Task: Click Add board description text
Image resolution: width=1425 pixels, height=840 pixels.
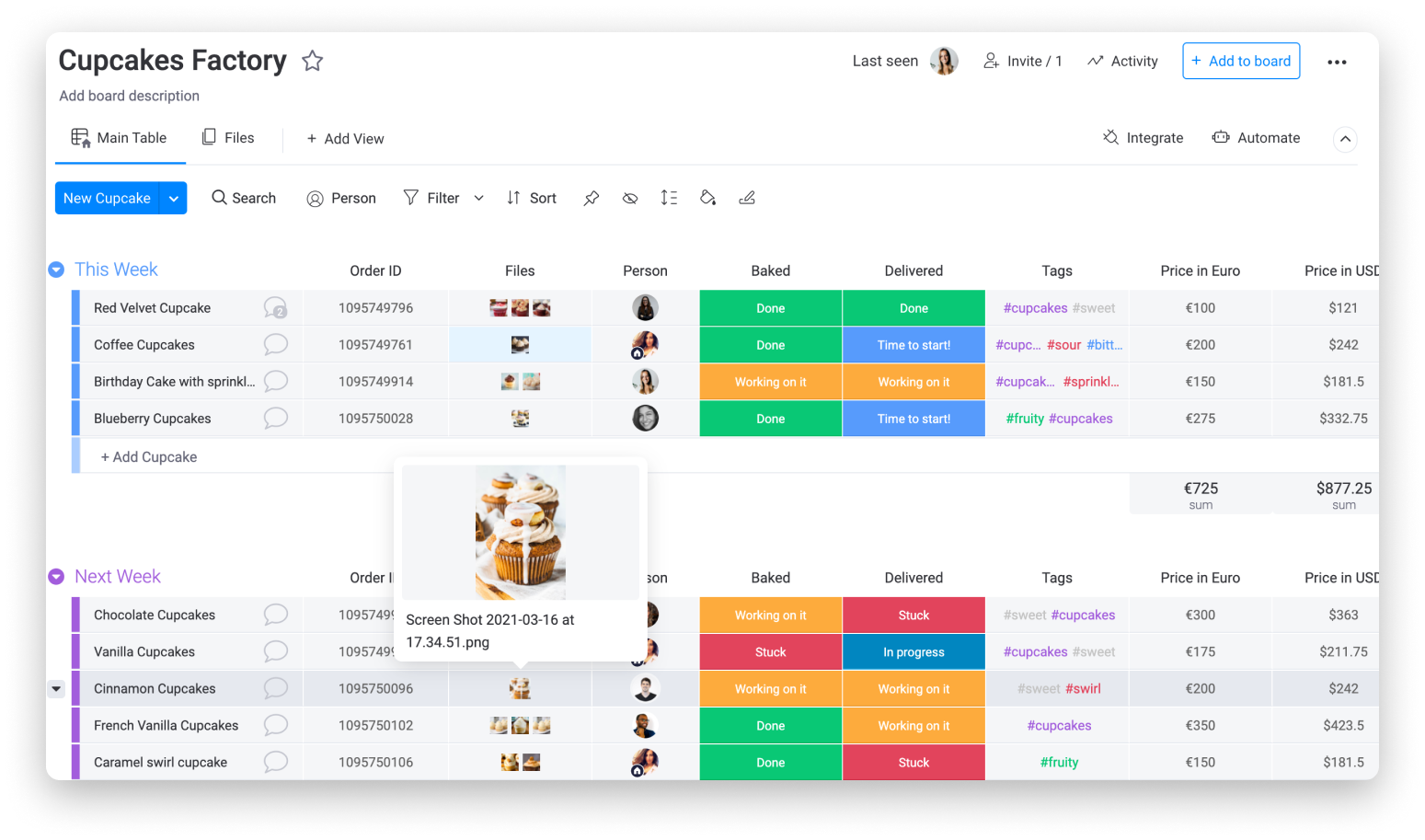Action: point(129,96)
